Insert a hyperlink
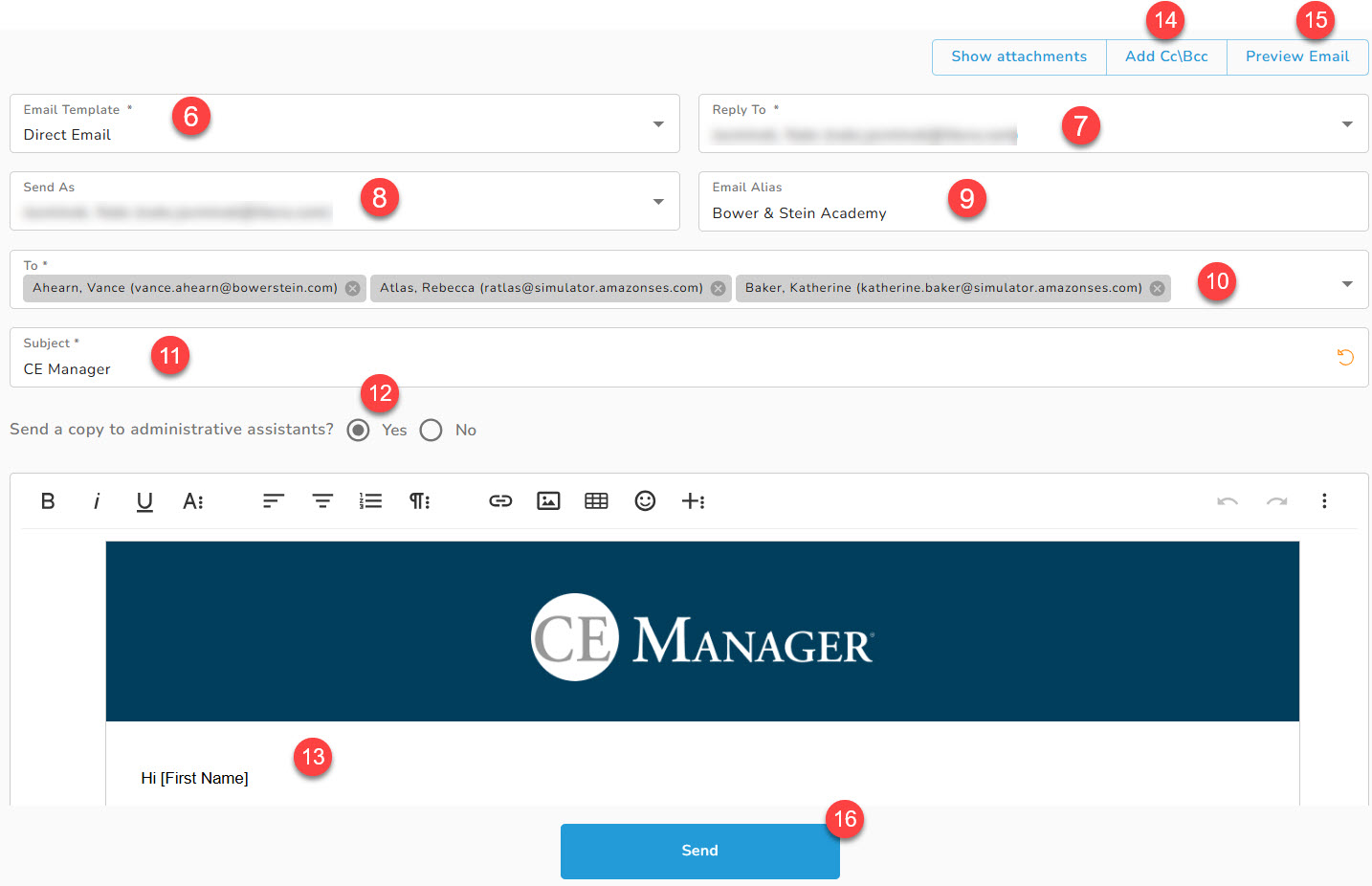The height and width of the screenshot is (886, 1372). click(x=500, y=500)
